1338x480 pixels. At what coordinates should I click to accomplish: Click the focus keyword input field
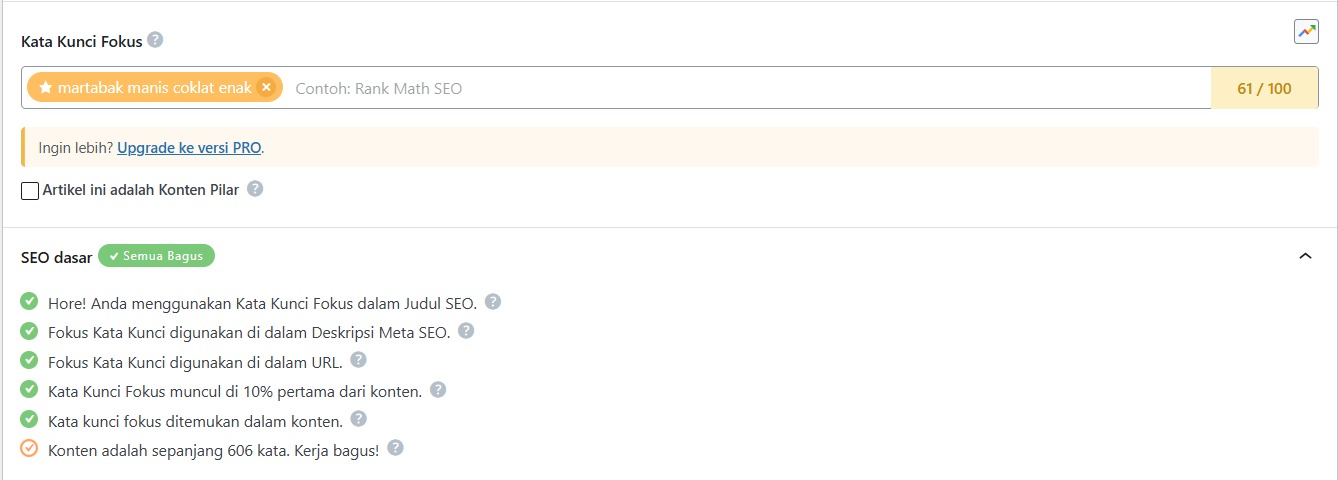748,88
